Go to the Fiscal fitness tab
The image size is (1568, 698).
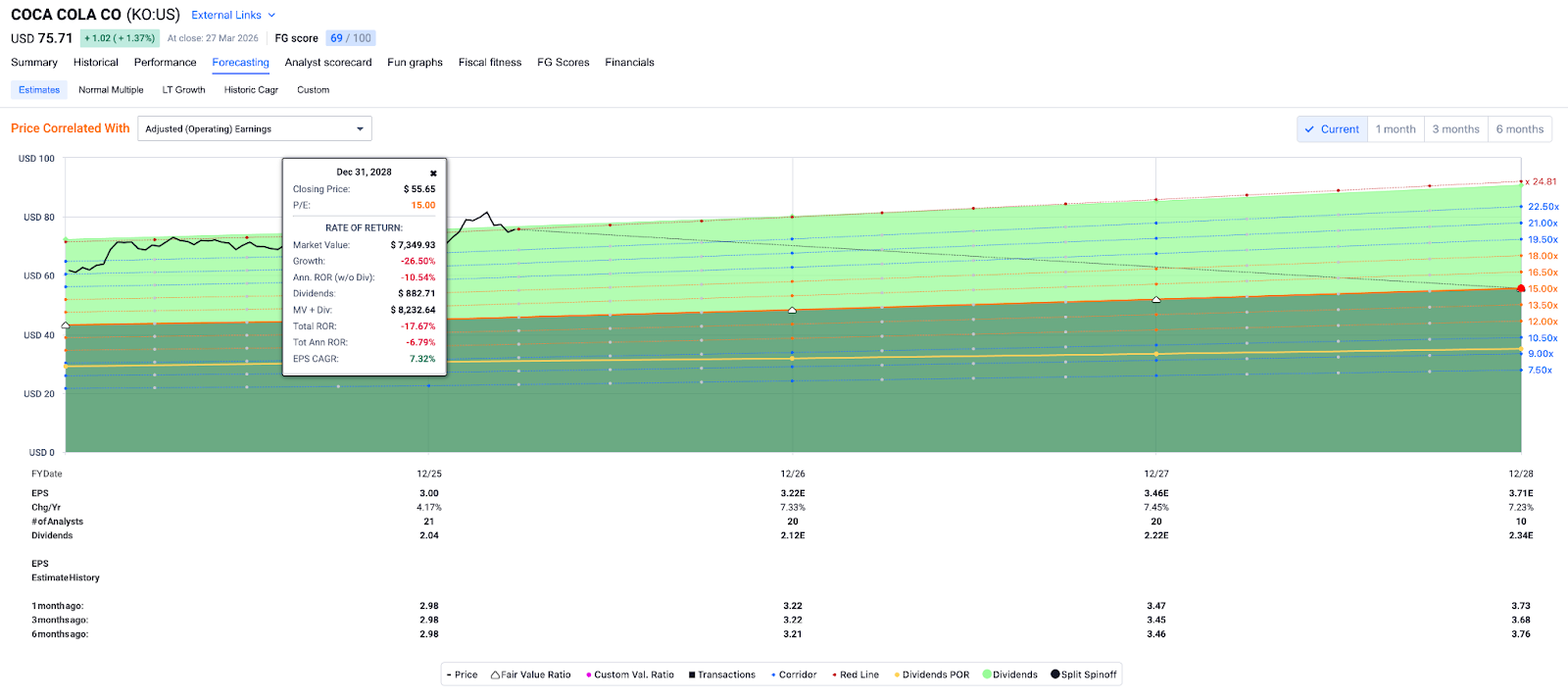pyautogui.click(x=490, y=62)
